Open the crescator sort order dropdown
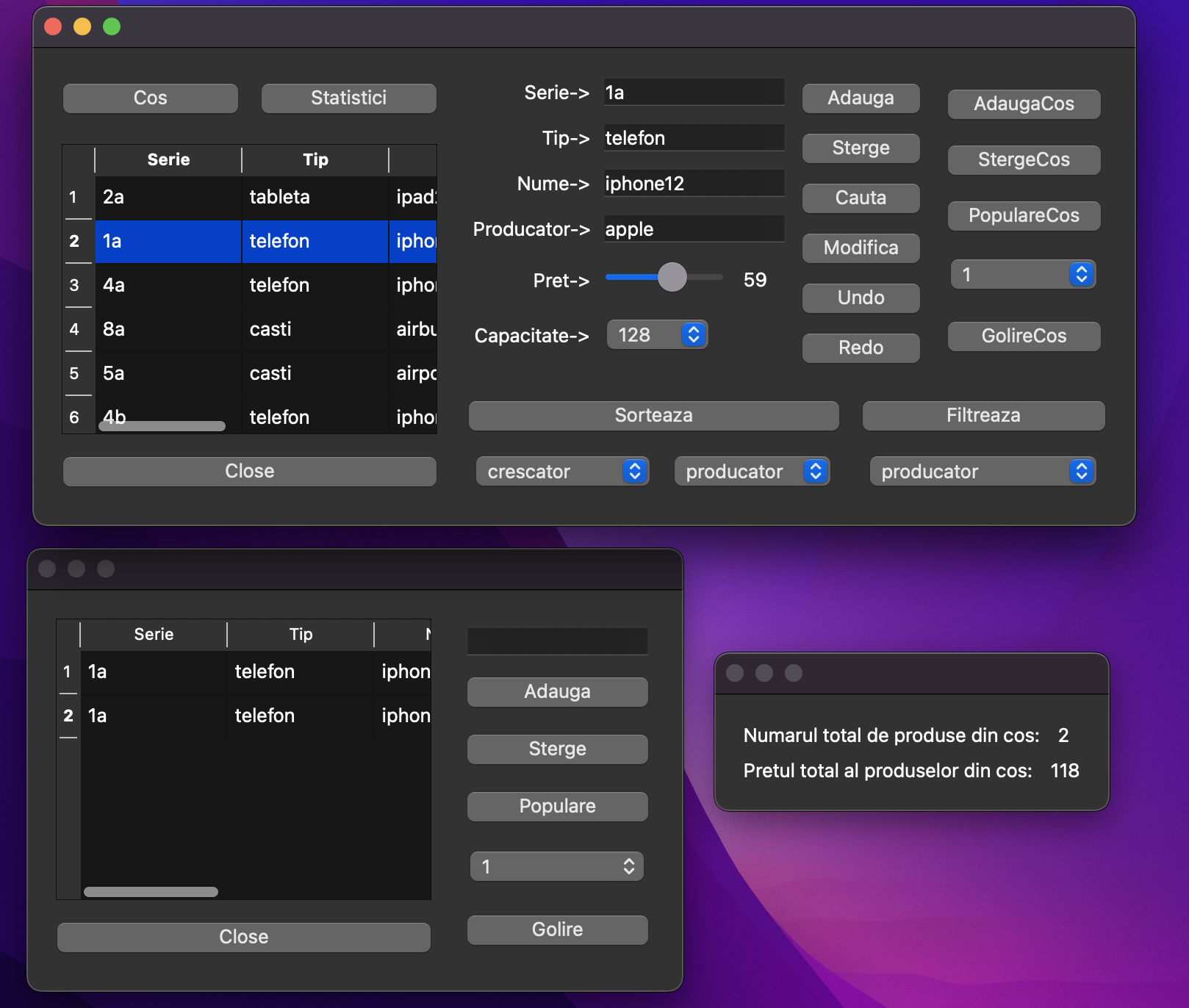The image size is (1189, 1008). tap(562, 471)
